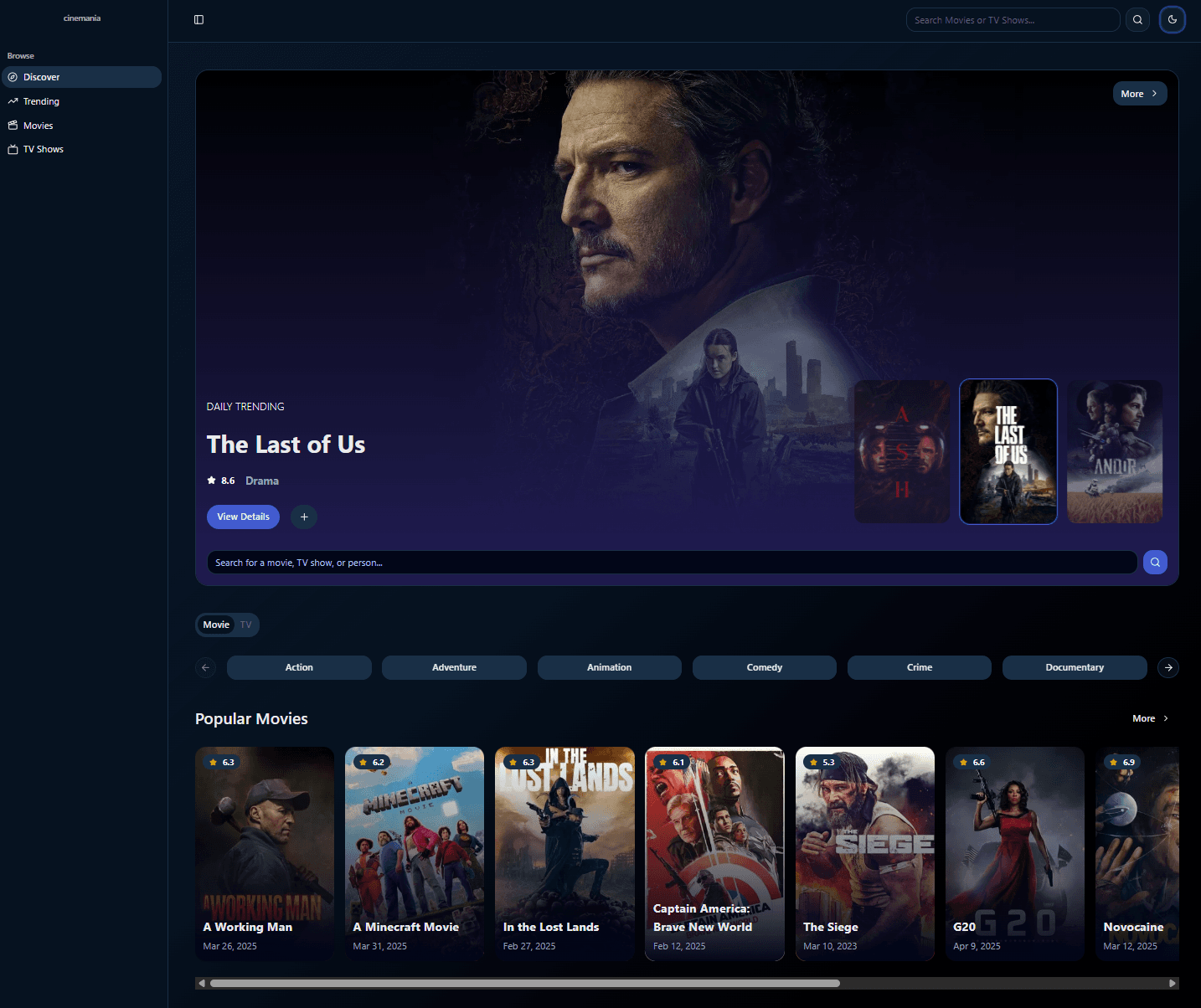
Task: Click the 6.9 rating badge on Novocaine
Action: click(x=1122, y=762)
